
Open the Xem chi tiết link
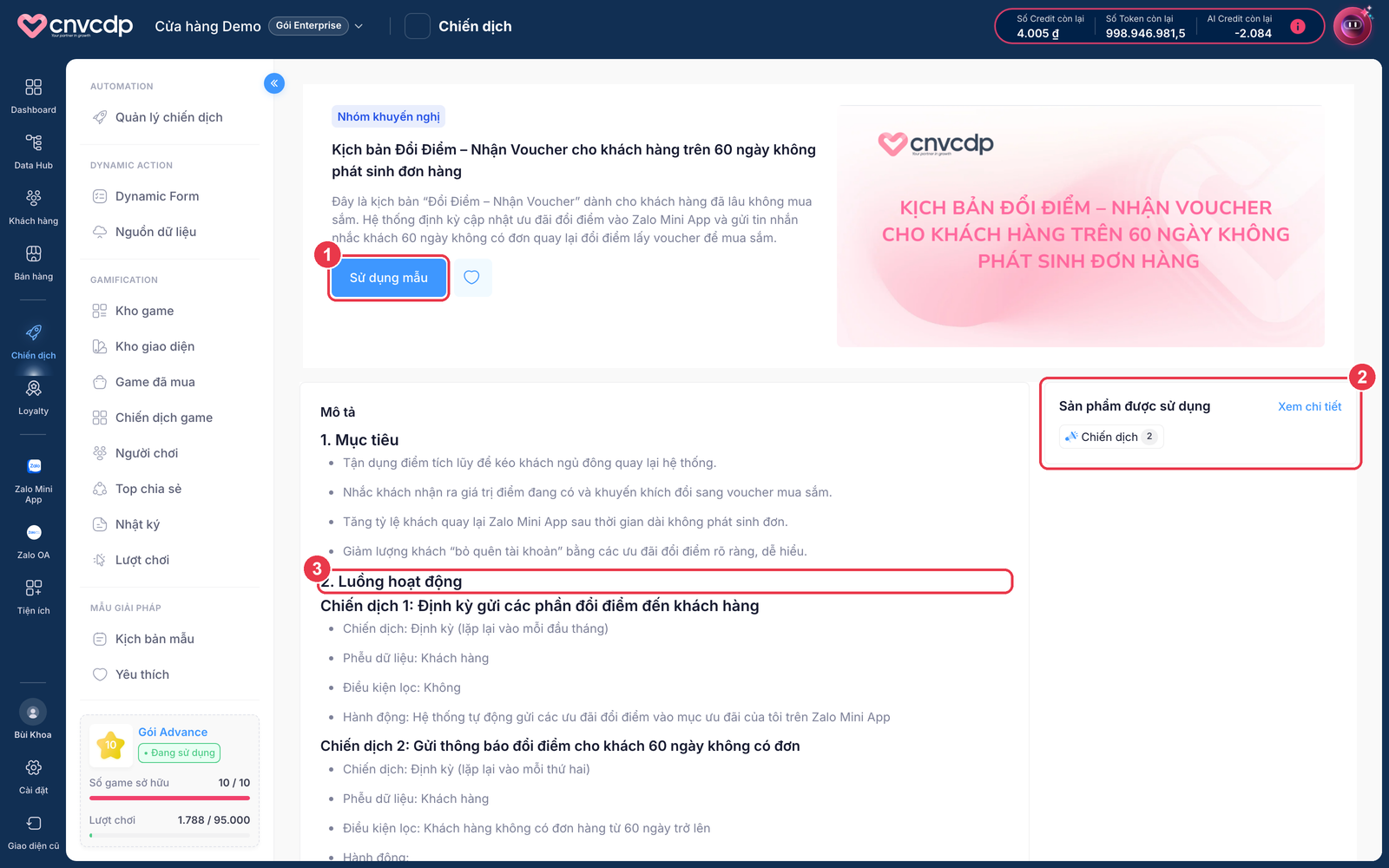[1309, 406]
